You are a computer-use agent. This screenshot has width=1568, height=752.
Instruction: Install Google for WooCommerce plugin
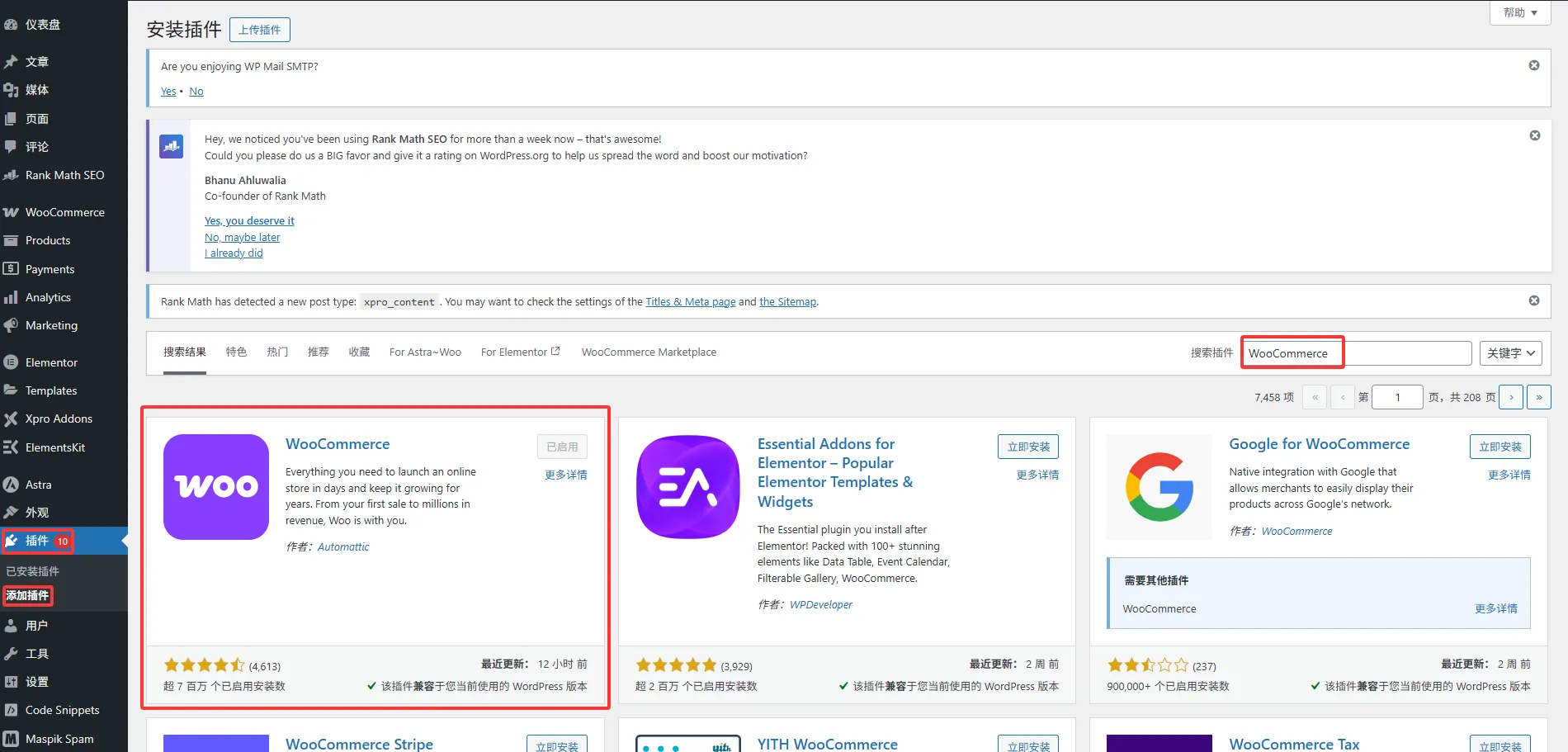(1500, 447)
